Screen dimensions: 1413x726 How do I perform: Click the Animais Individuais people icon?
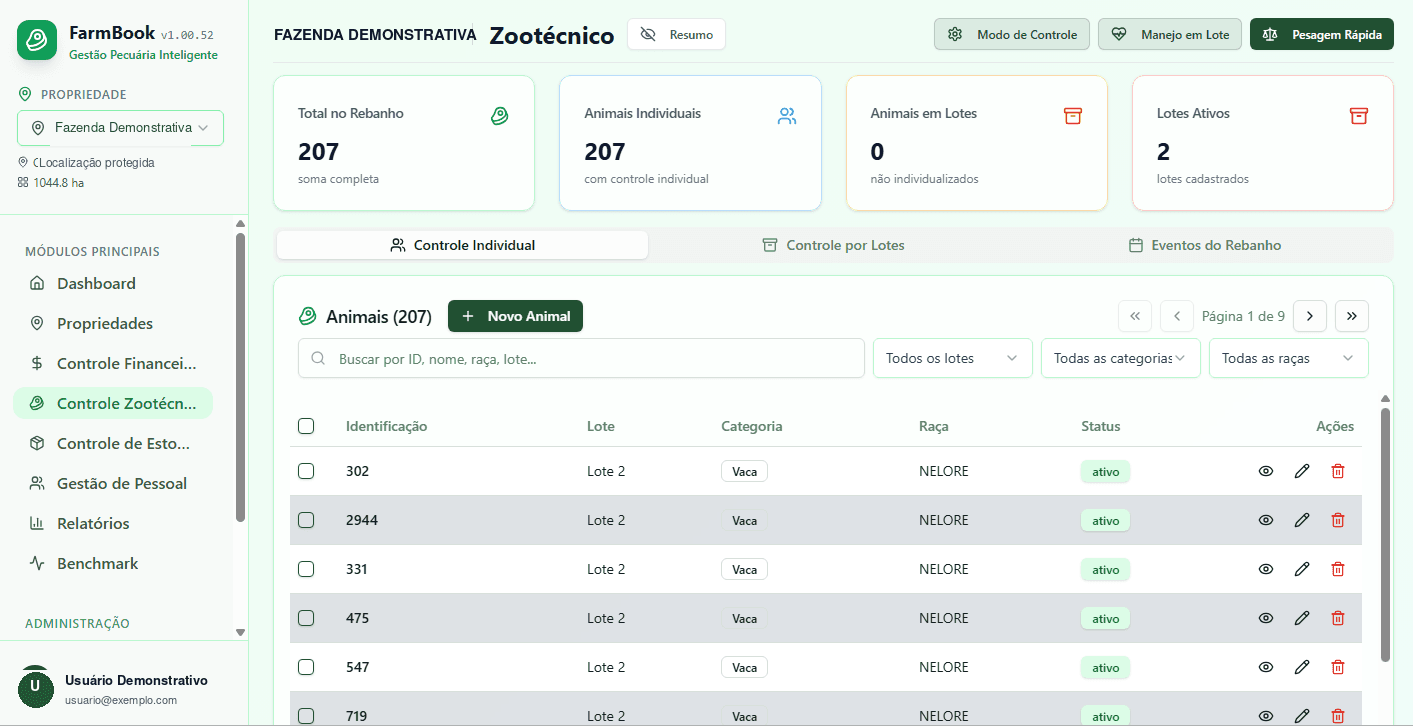tap(787, 116)
